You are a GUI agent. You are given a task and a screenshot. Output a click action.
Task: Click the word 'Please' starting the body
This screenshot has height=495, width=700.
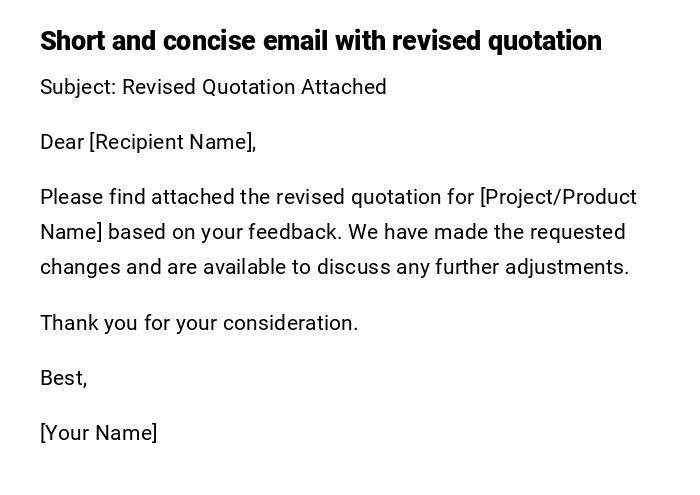(x=71, y=197)
